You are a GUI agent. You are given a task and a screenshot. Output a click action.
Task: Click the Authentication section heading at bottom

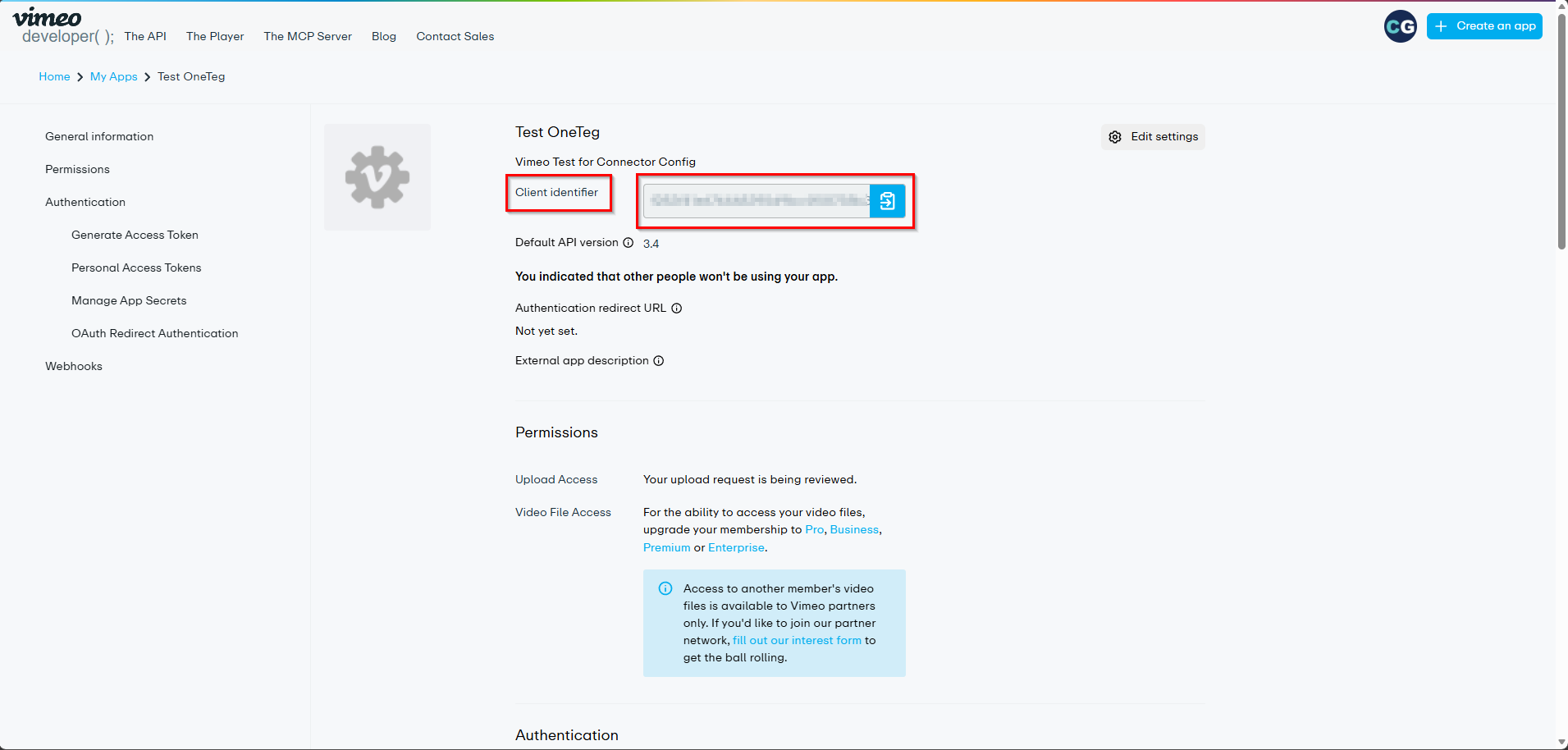pos(567,735)
